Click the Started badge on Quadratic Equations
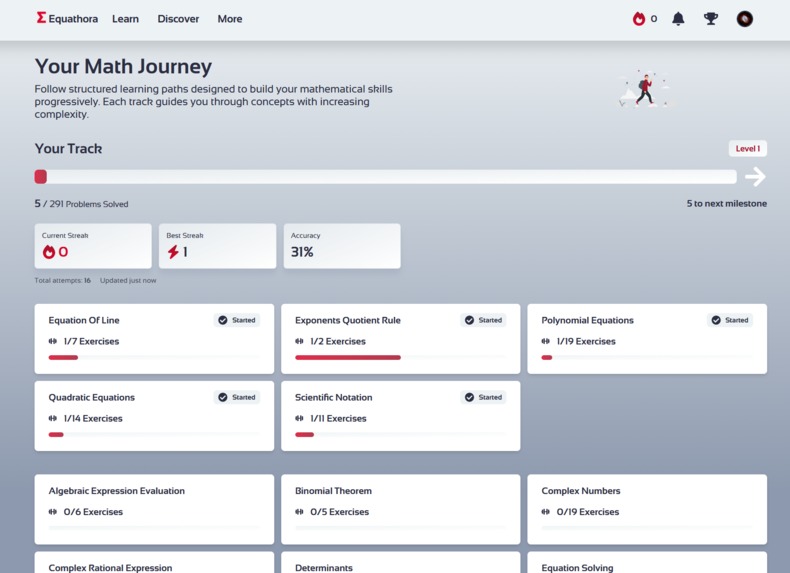This screenshot has height=573, width=790. [237, 397]
